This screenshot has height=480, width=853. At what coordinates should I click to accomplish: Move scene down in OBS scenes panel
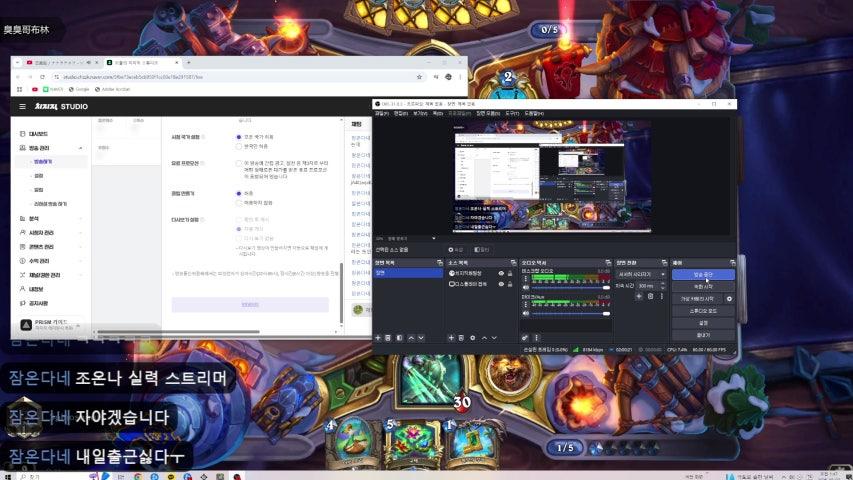421,338
